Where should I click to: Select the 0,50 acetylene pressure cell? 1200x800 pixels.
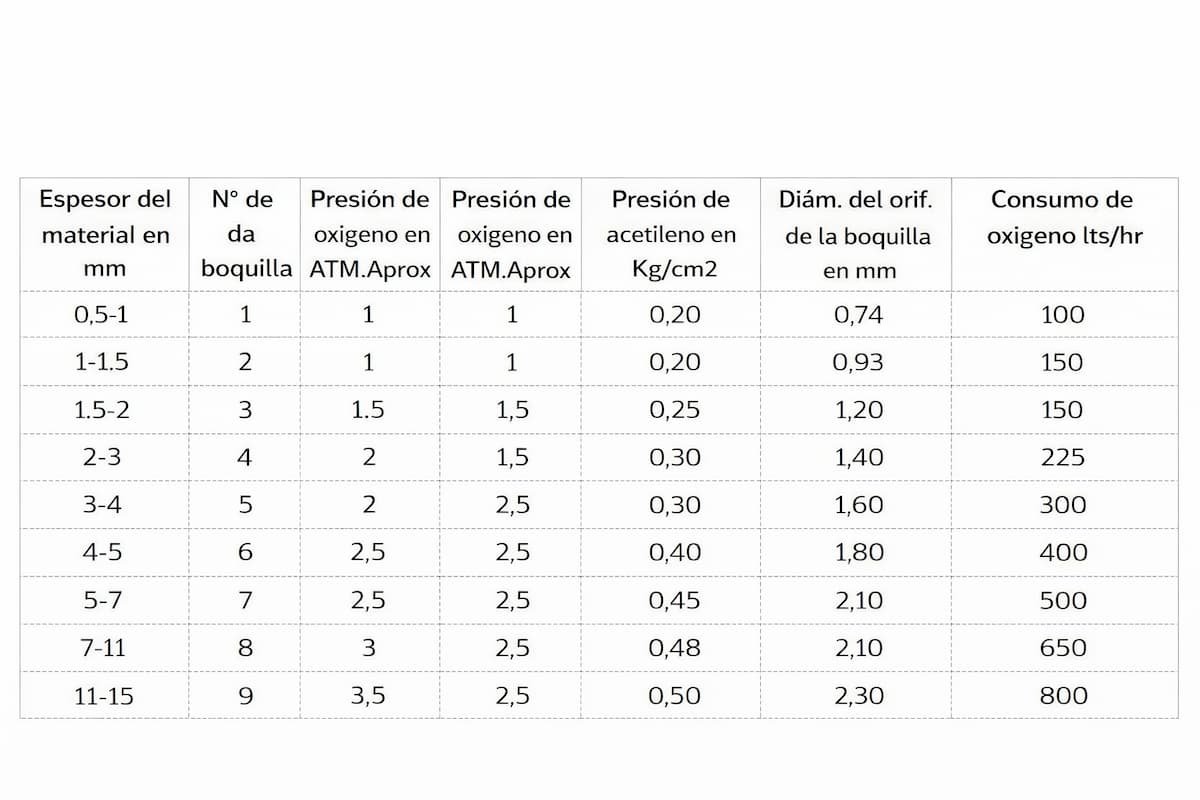pyautogui.click(x=675, y=697)
